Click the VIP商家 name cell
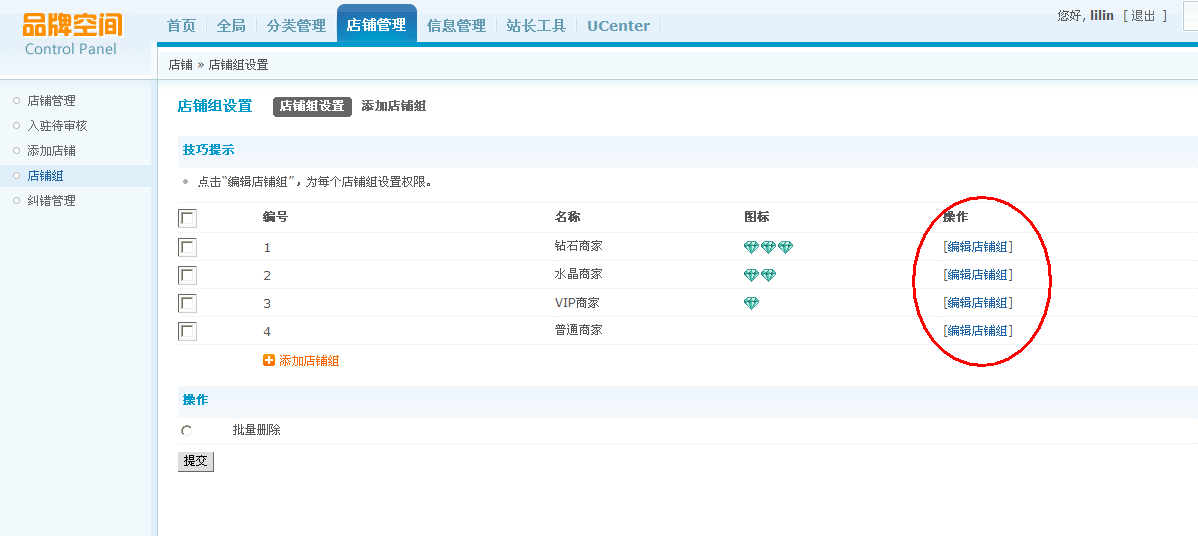This screenshot has height=536, width=1198. click(x=578, y=302)
